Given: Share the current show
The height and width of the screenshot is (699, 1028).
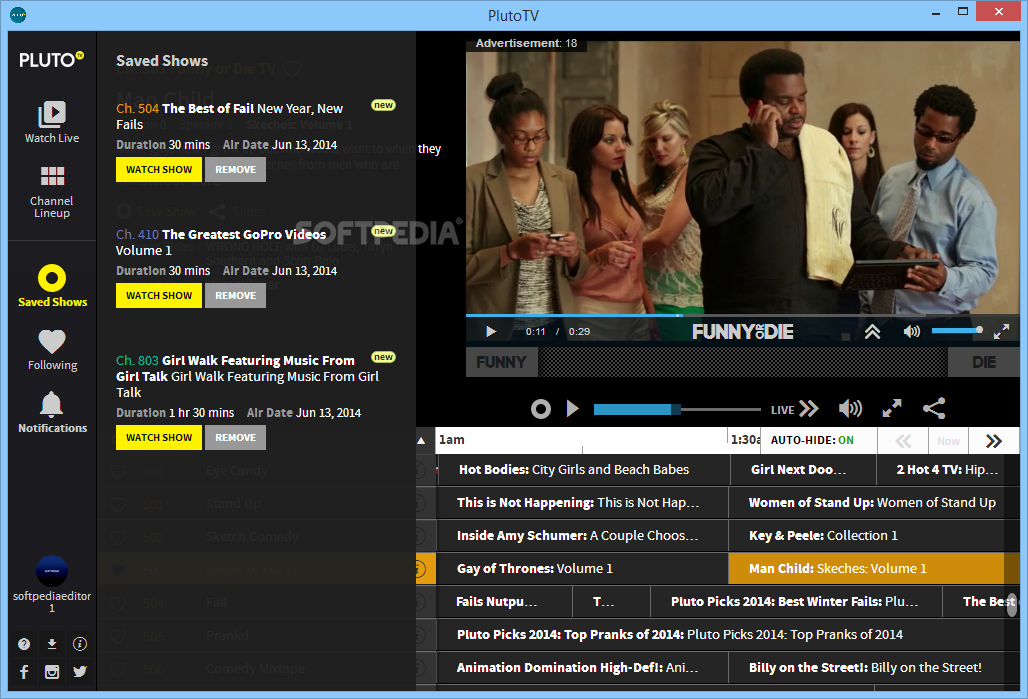Looking at the screenshot, I should coord(934,409).
